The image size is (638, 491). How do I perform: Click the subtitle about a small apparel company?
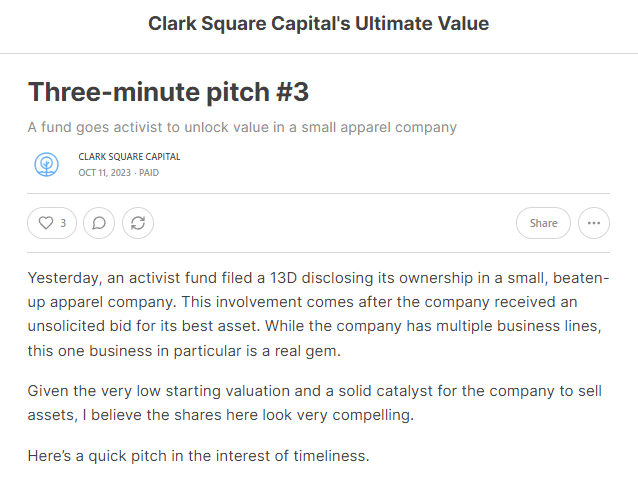coord(242,127)
